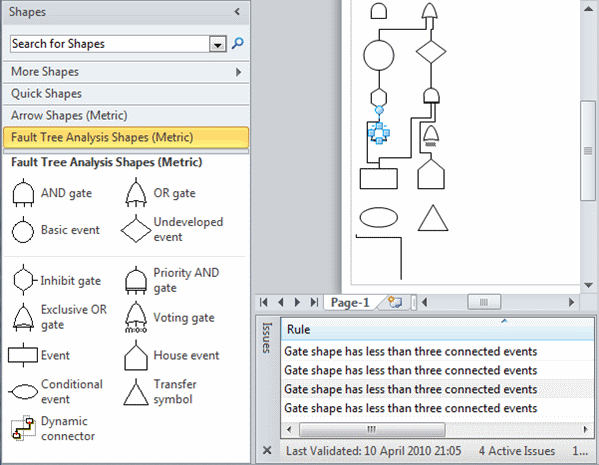Select the small AND gate atop the canvas
599x465 pixels.
pyautogui.click(x=379, y=11)
